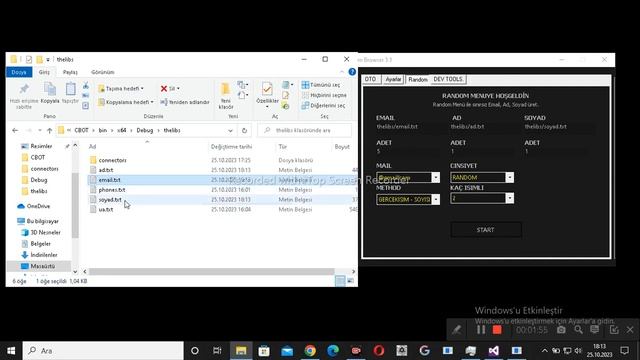The width and height of the screenshot is (640, 360).
Task: Switch to the DEV TOOLS tab
Action: 448,79
